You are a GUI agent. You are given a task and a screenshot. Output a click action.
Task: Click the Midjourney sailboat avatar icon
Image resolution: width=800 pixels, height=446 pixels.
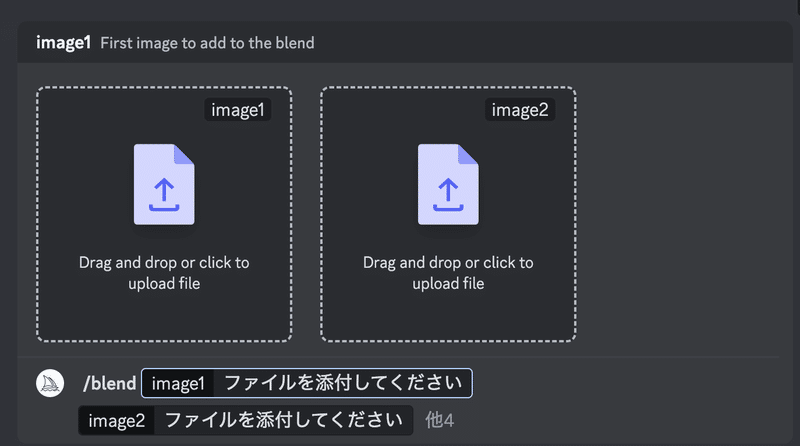click(x=50, y=383)
